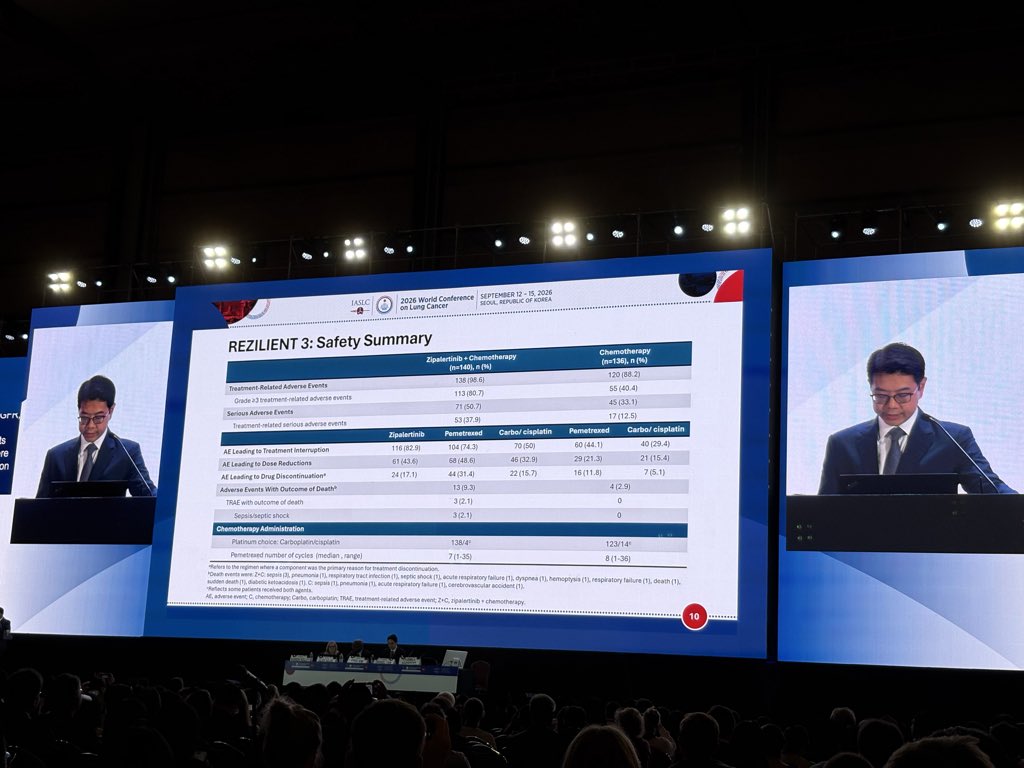Click the value '8 (1-36)'

pyautogui.click(x=617, y=558)
